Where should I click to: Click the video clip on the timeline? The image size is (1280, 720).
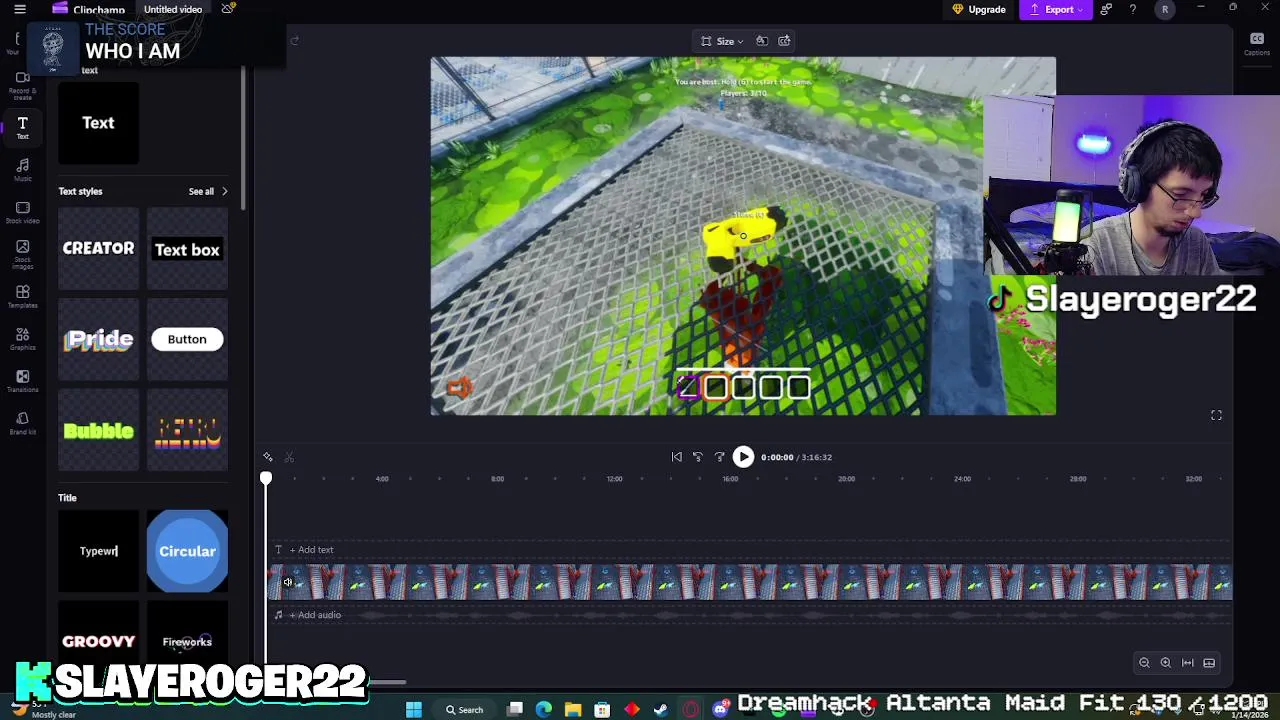click(749, 582)
